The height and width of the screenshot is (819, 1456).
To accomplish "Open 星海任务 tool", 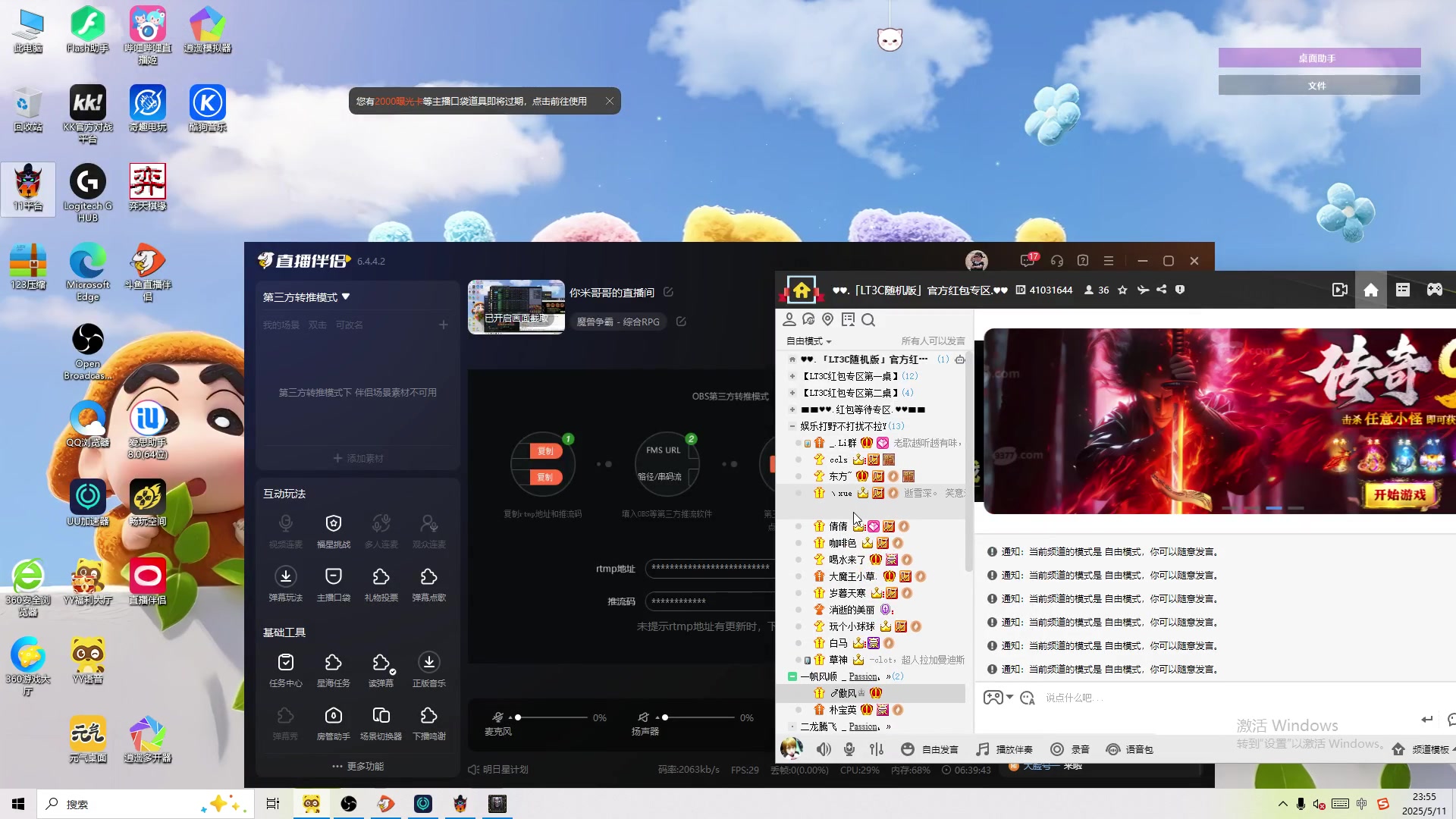I will (333, 670).
